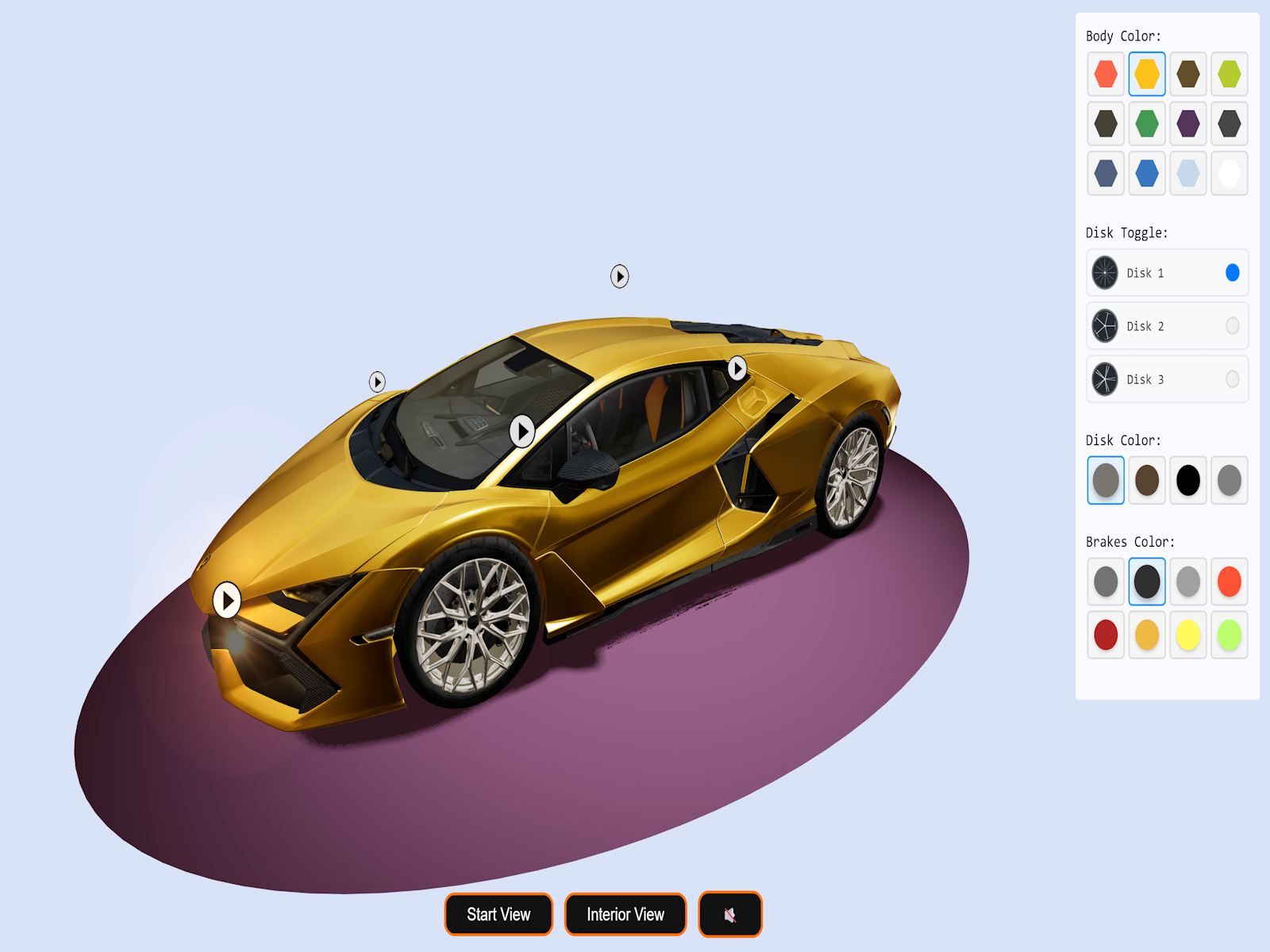Click the hotspot marker near the rear window

[737, 368]
